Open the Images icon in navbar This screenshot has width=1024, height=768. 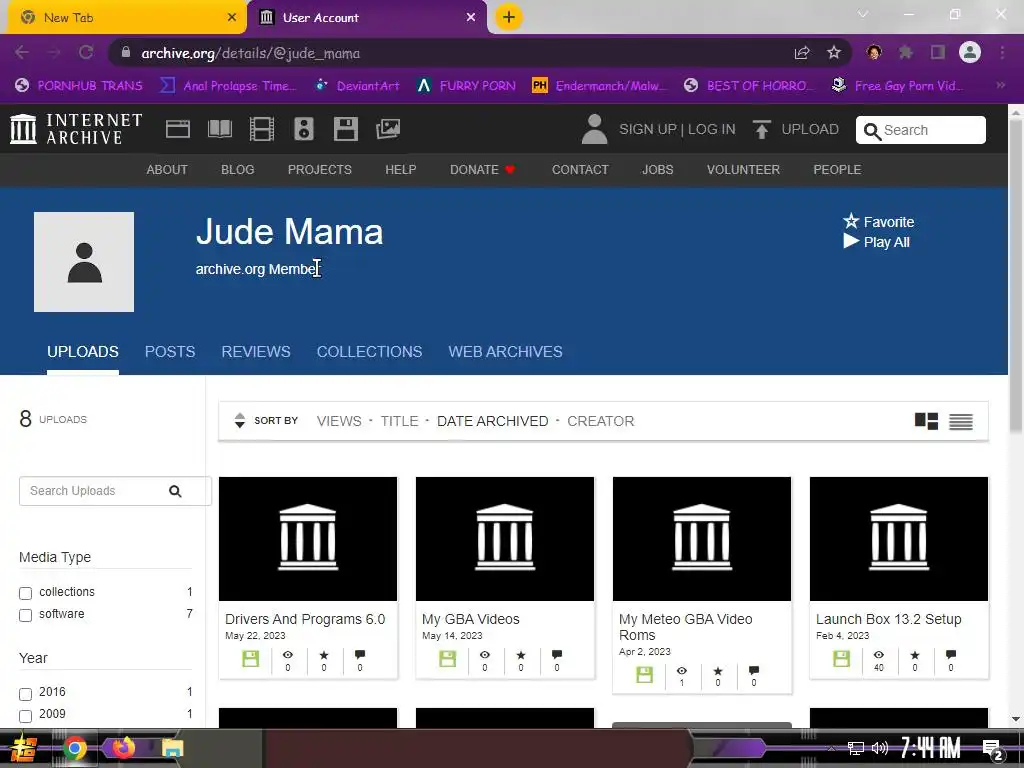(388, 129)
